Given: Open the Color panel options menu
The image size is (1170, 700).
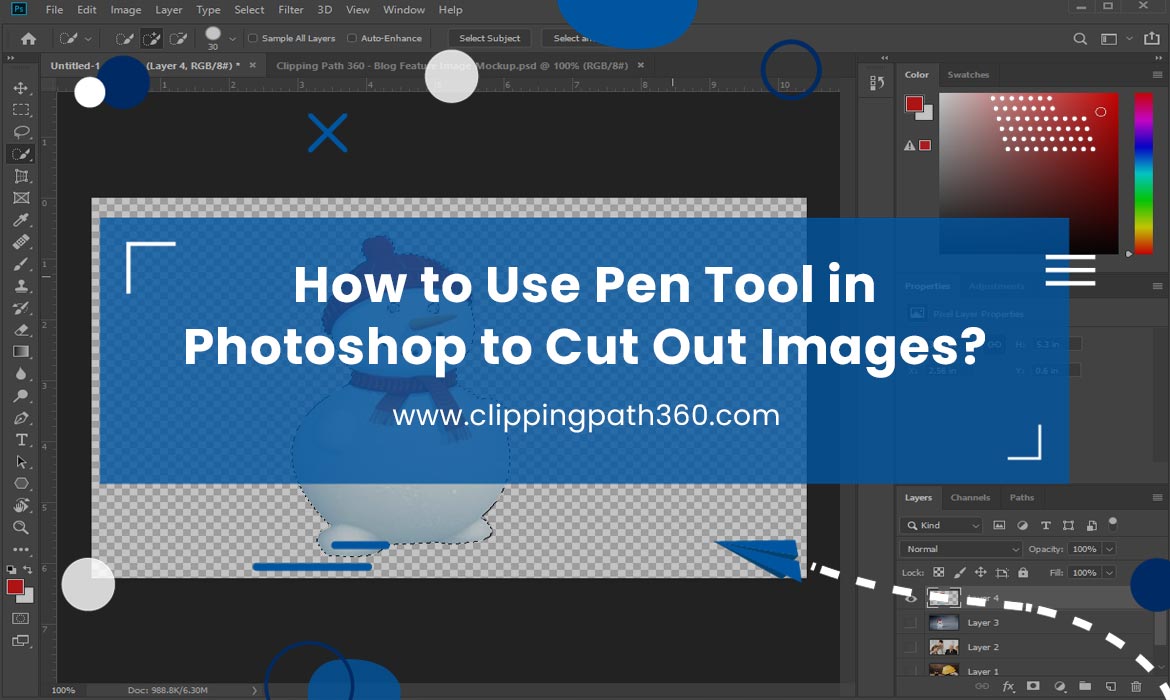Looking at the screenshot, I should [x=1157, y=75].
